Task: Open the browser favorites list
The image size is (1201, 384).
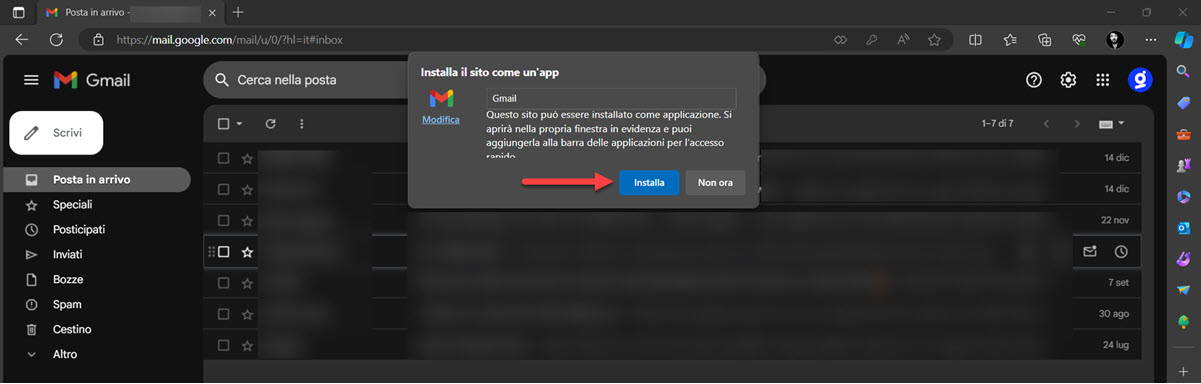Action: (x=1010, y=40)
